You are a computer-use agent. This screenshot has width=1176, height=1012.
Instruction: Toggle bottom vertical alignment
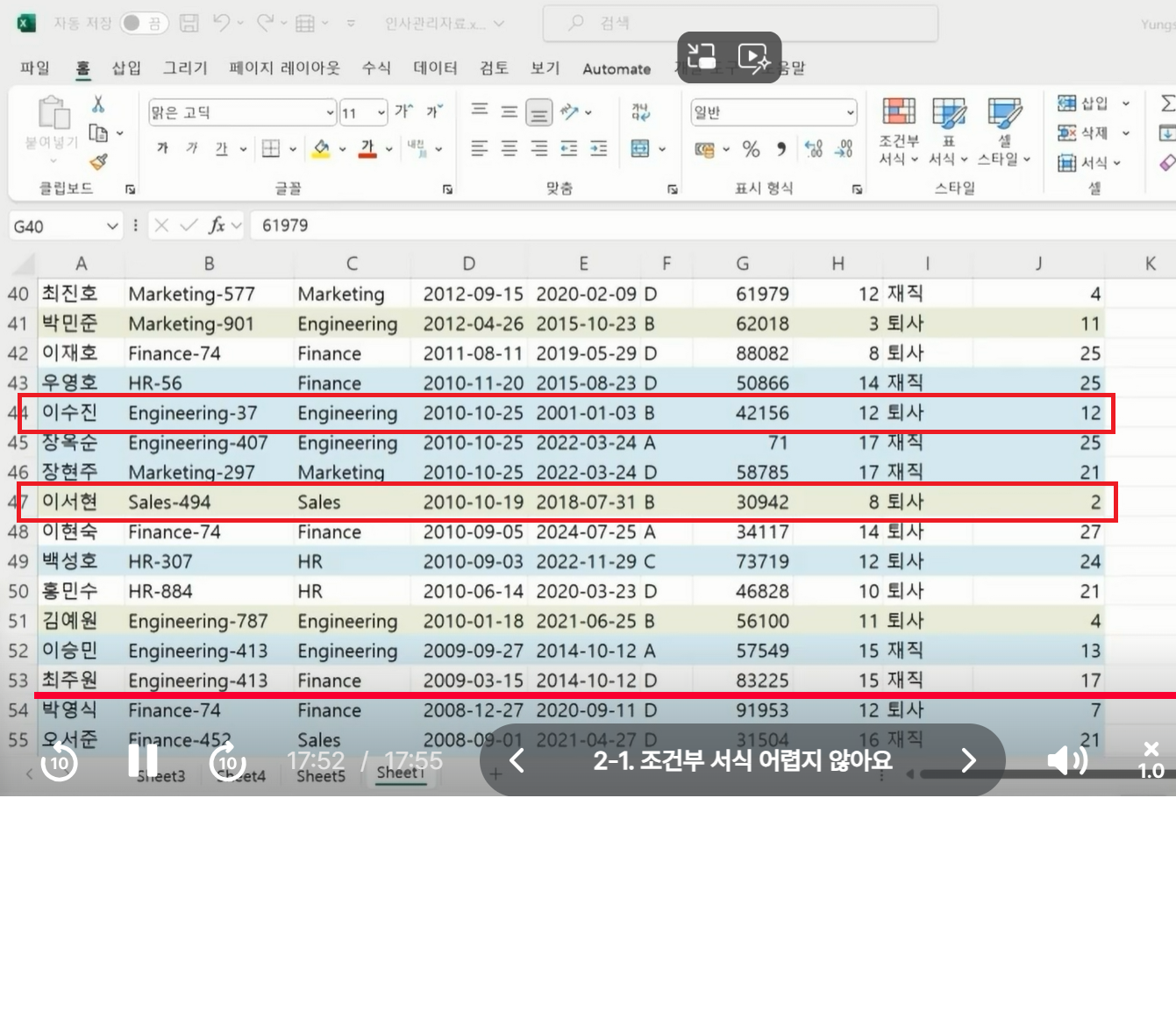click(x=539, y=112)
